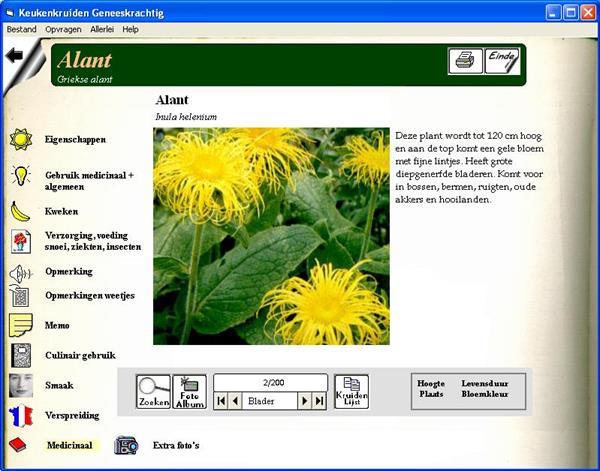Open the Verspreiding text label
Screen dimensions: 600x471
tap(72, 415)
